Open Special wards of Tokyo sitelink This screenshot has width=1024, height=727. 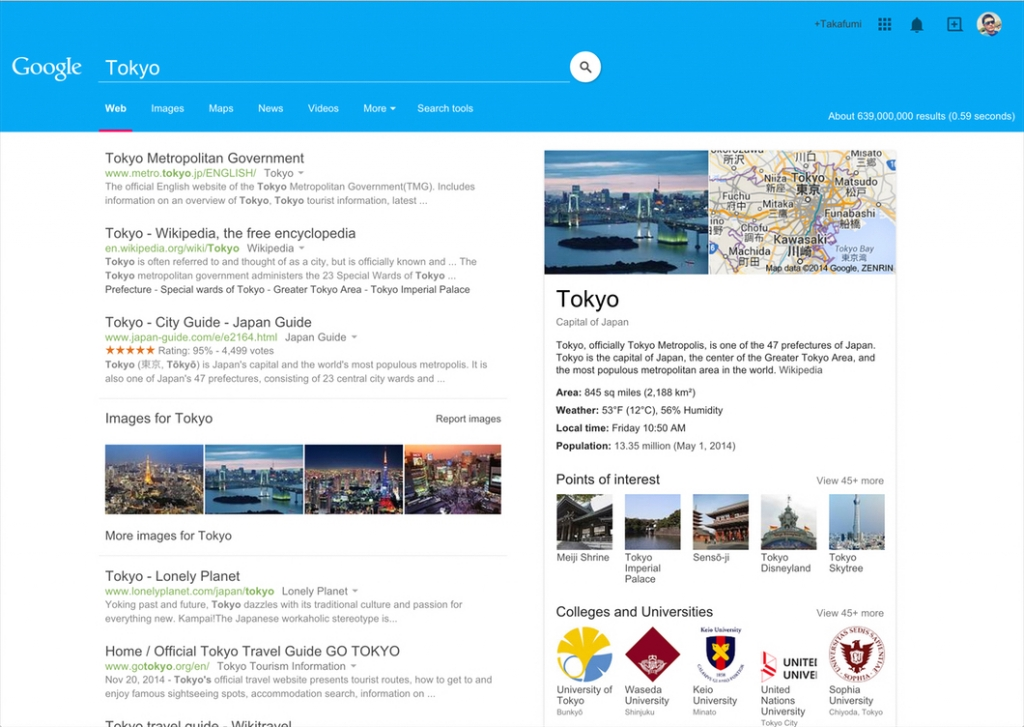212,289
